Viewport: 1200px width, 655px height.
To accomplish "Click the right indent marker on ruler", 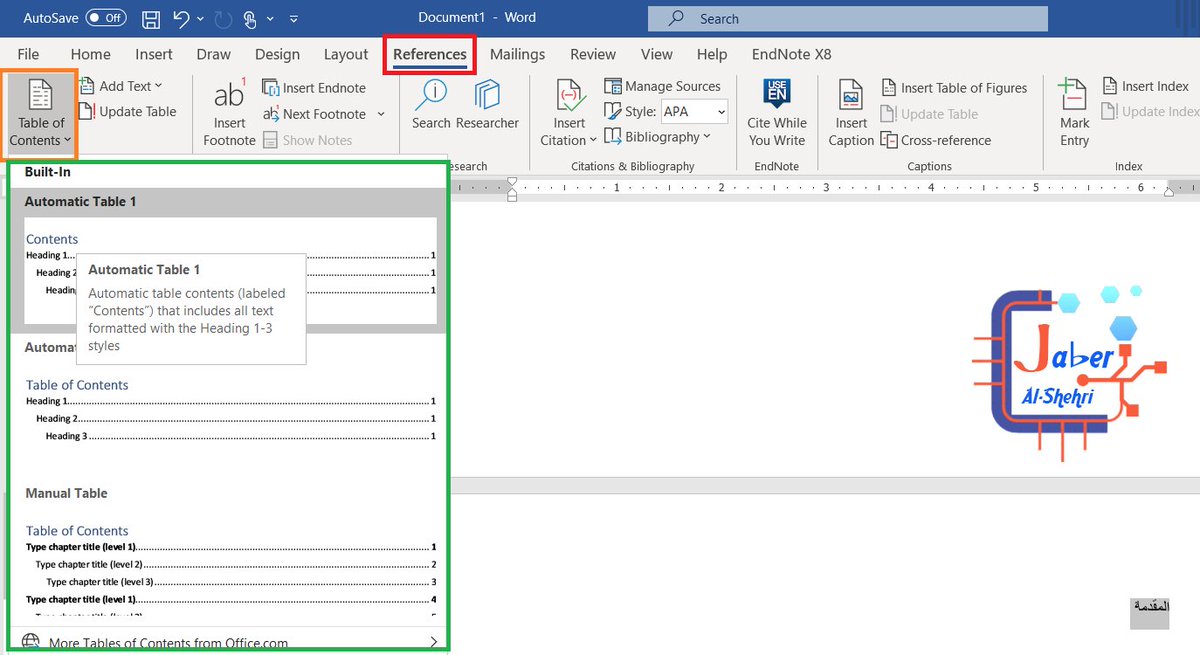I will point(1167,190).
